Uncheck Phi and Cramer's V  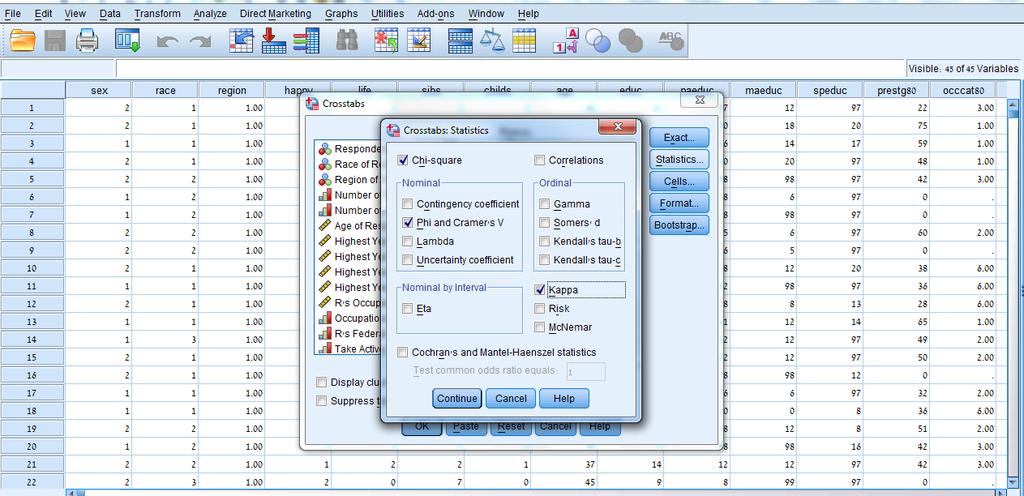click(408, 222)
